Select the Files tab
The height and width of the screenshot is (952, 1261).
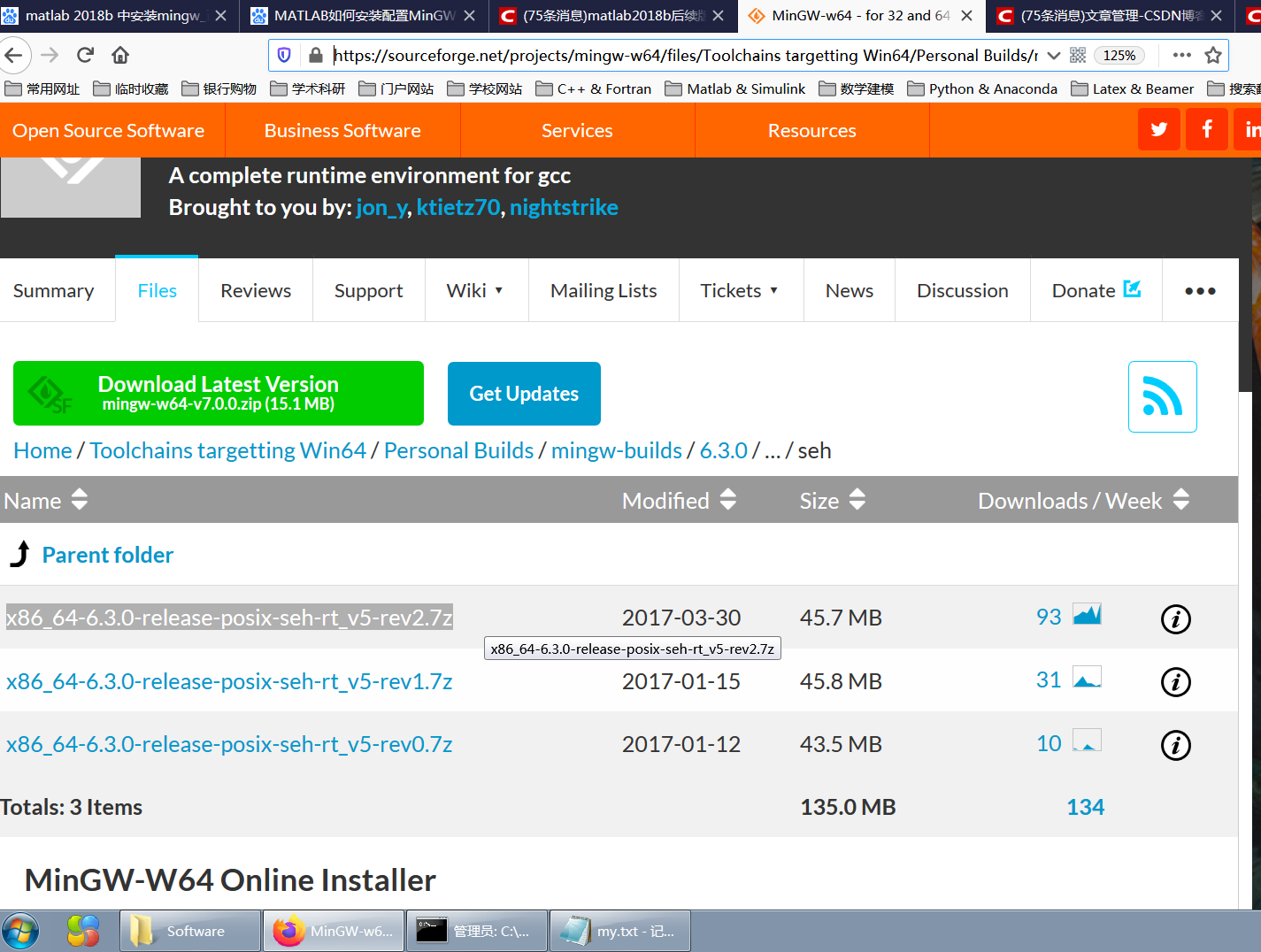click(157, 290)
